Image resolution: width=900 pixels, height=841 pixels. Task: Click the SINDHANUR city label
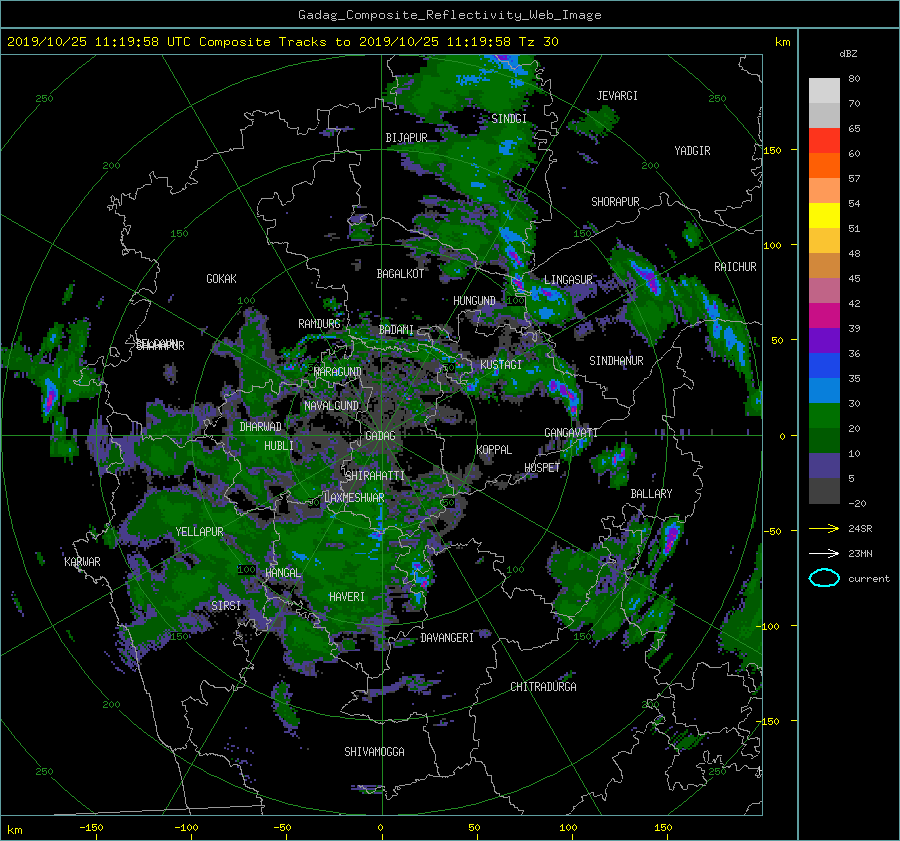[616, 361]
